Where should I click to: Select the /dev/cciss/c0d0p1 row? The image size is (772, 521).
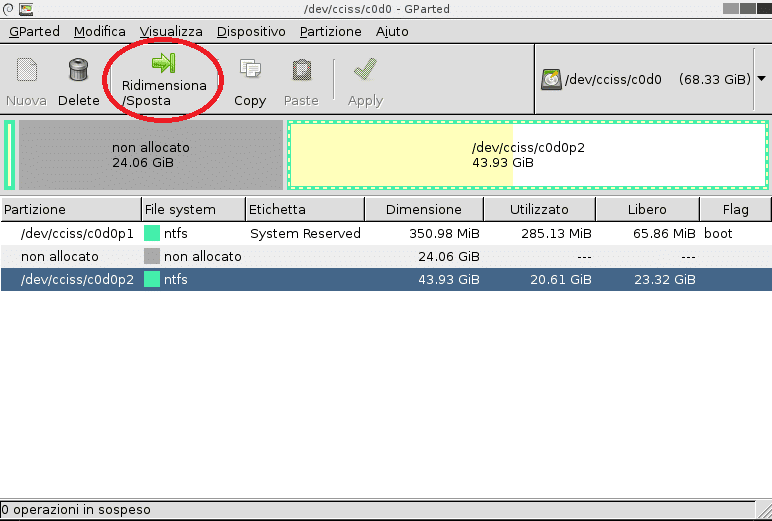point(386,233)
